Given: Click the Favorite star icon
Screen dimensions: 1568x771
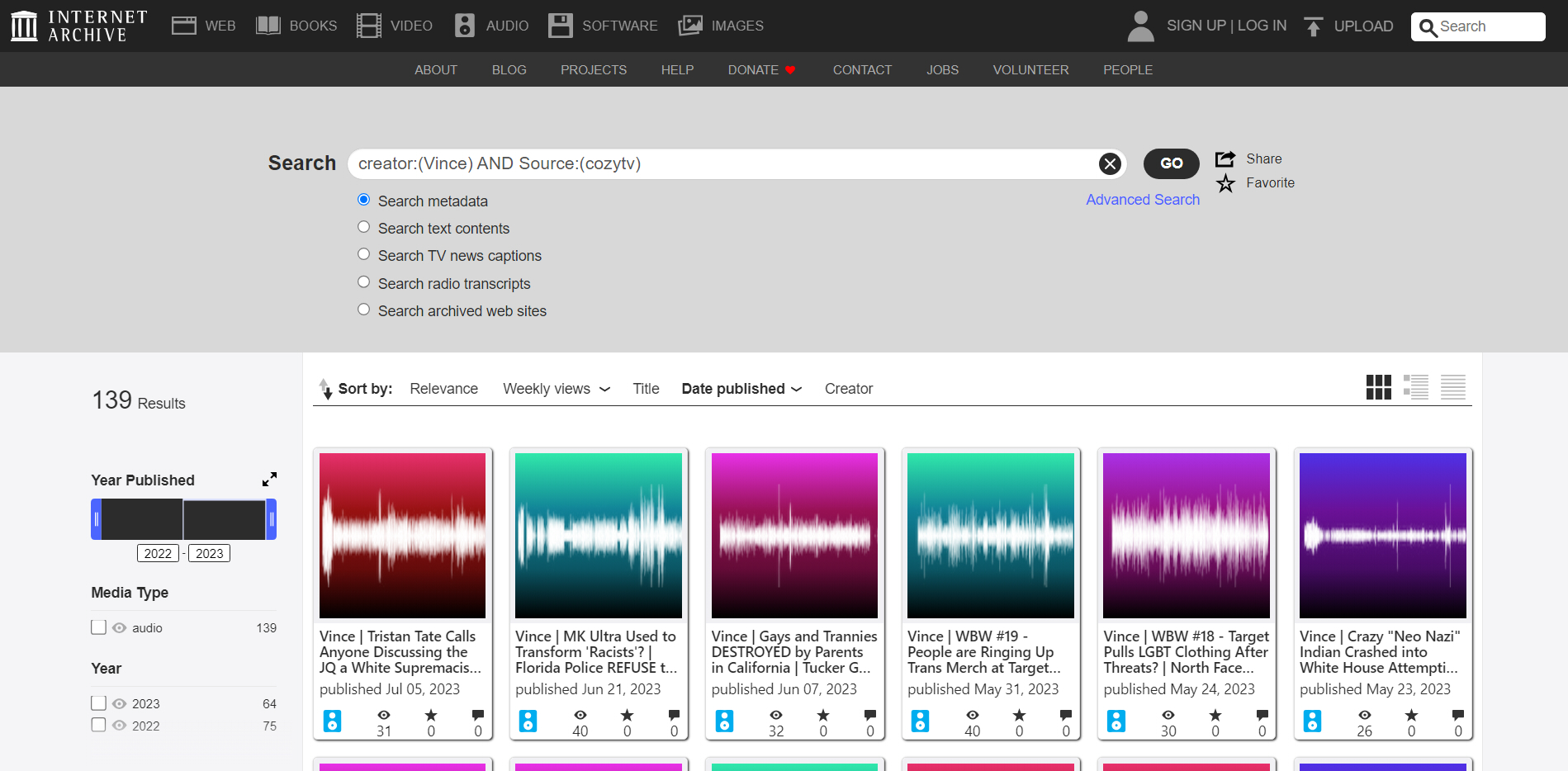Looking at the screenshot, I should point(1225,183).
